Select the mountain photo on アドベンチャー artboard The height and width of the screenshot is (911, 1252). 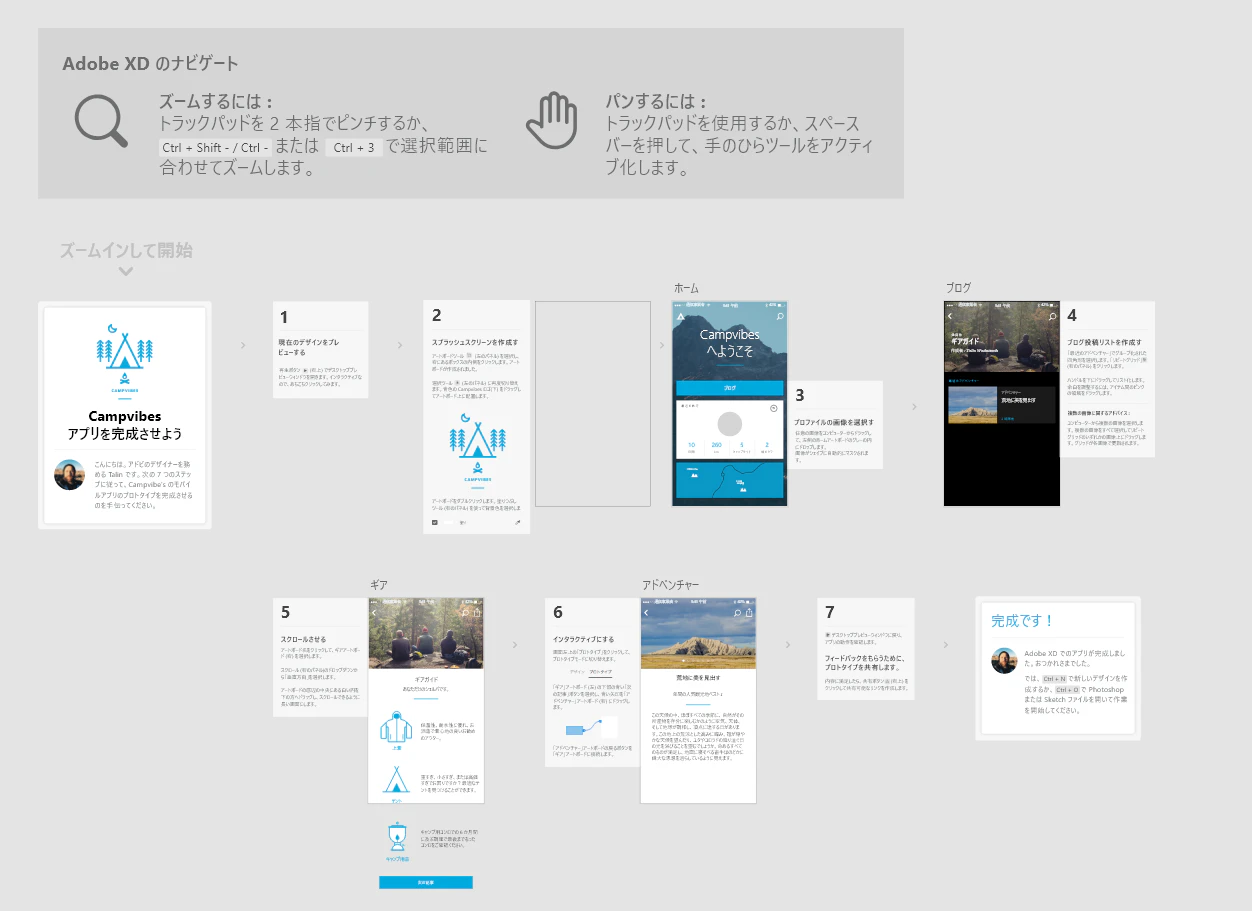point(698,634)
